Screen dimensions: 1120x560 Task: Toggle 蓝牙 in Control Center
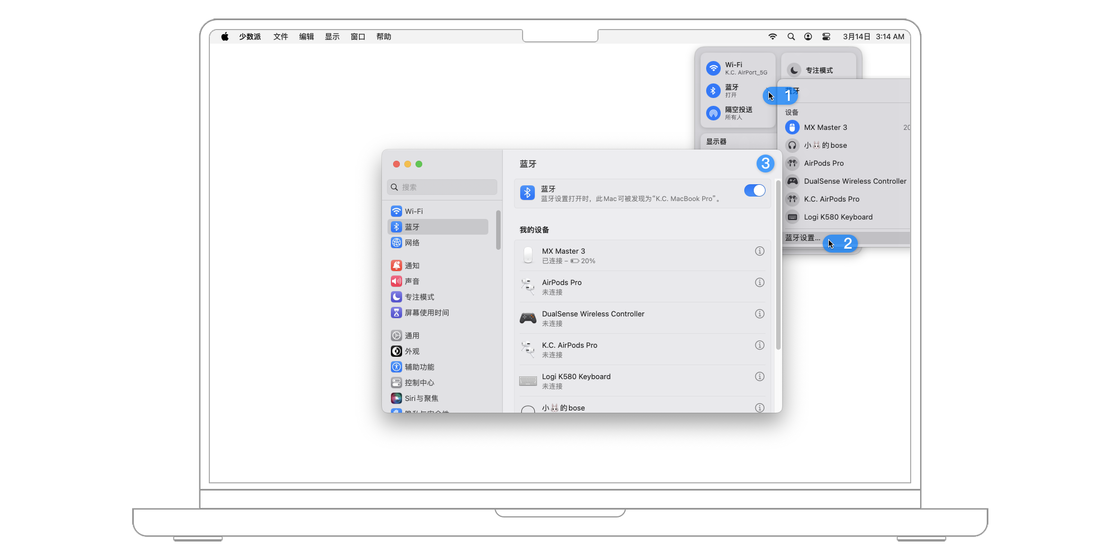pyautogui.click(x=713, y=91)
